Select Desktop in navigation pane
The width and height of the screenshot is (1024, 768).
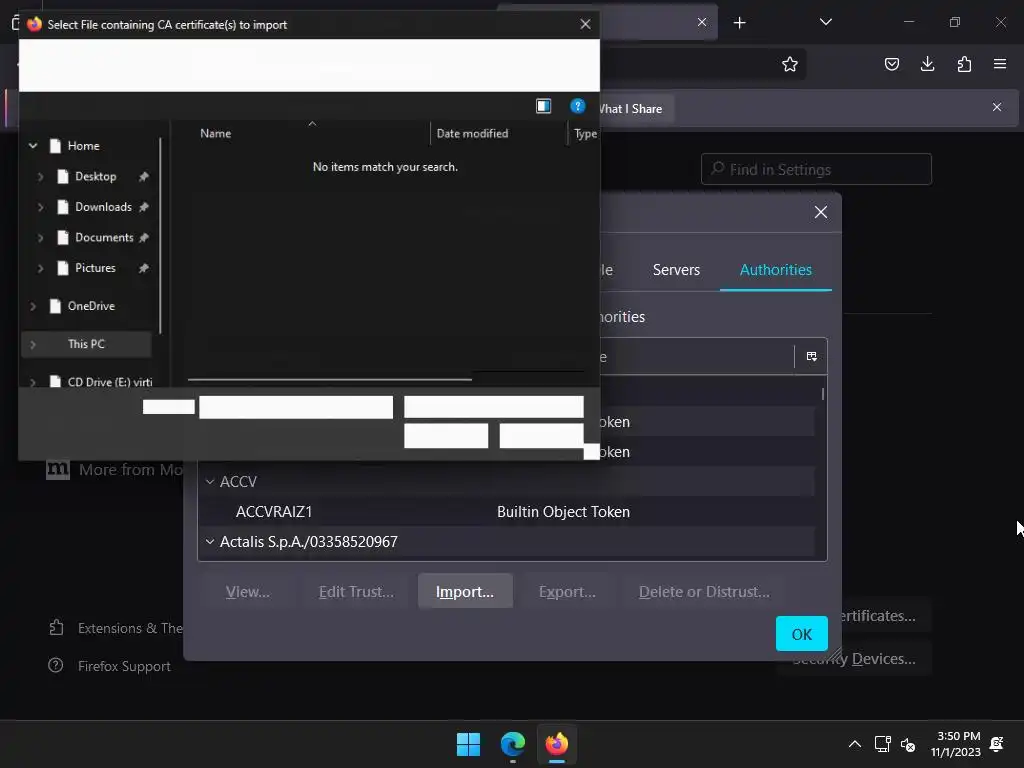click(x=95, y=176)
